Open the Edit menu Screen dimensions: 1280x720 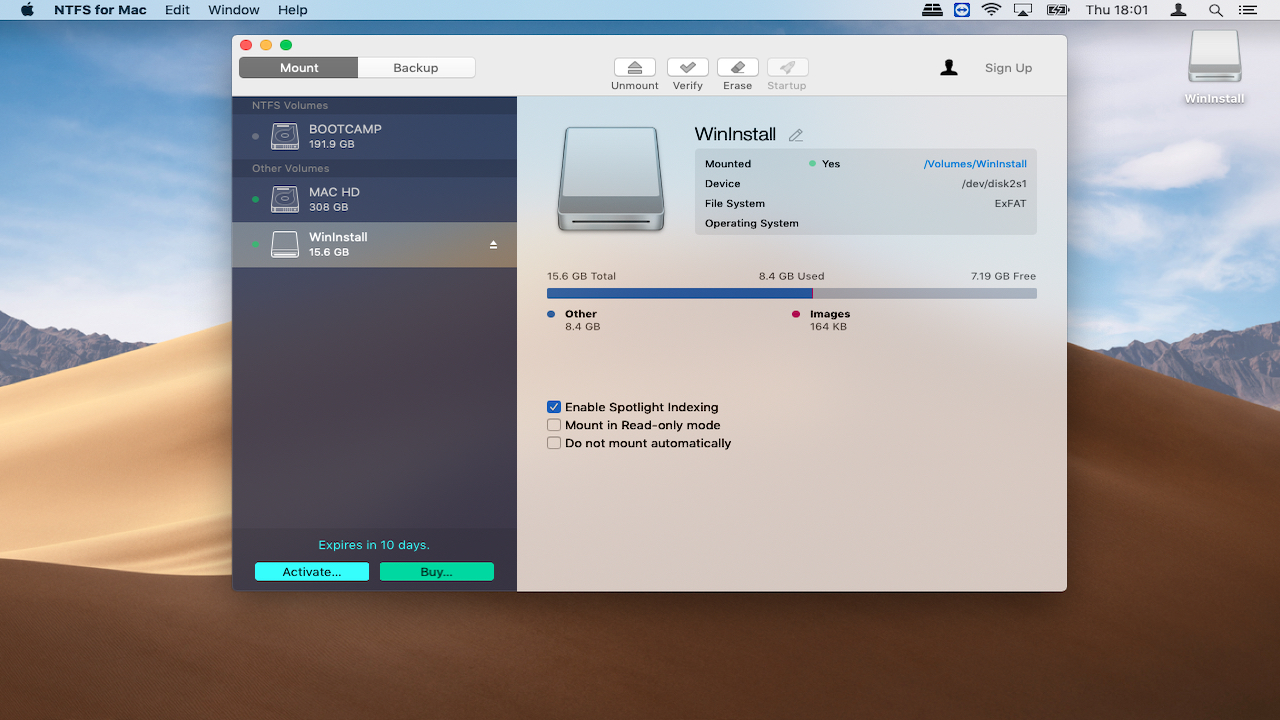click(x=177, y=10)
